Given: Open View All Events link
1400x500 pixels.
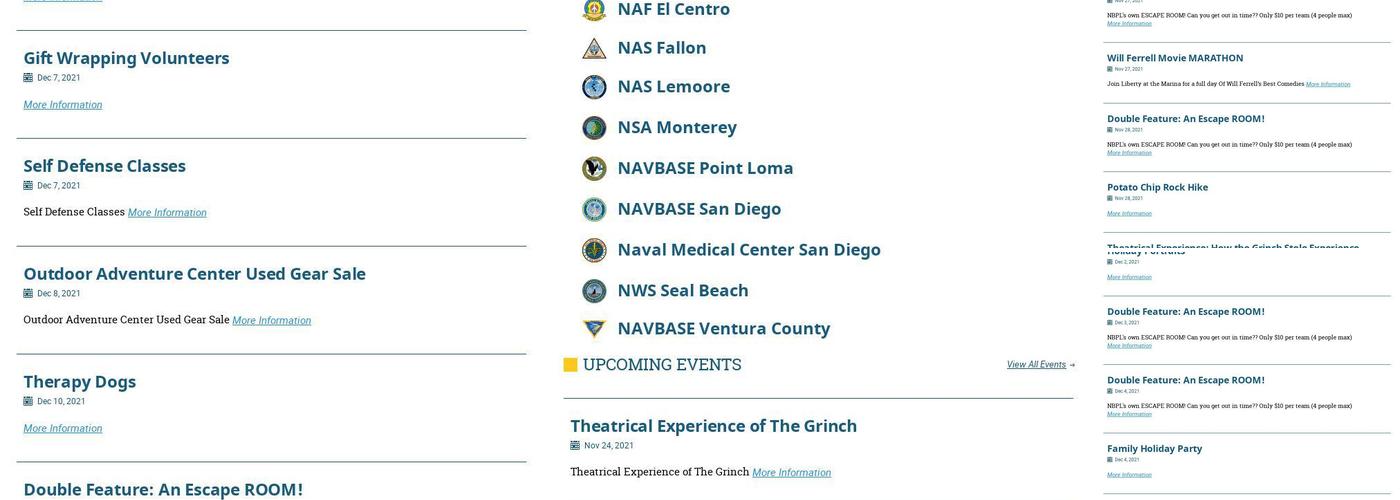Looking at the screenshot, I should [x=1036, y=365].
